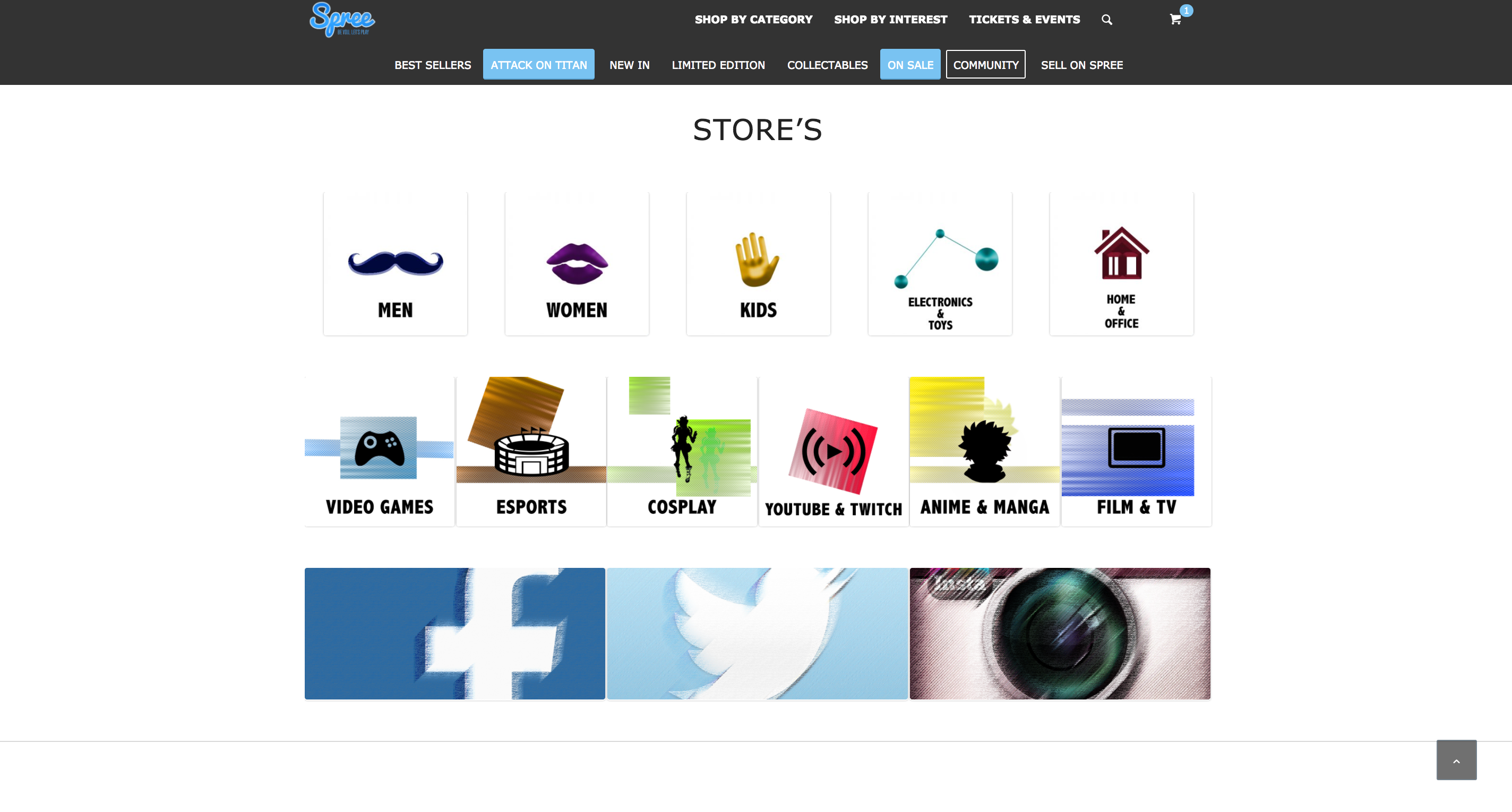This screenshot has height=812, width=1512.
Task: Open the Esports stadium tile
Action: click(531, 451)
